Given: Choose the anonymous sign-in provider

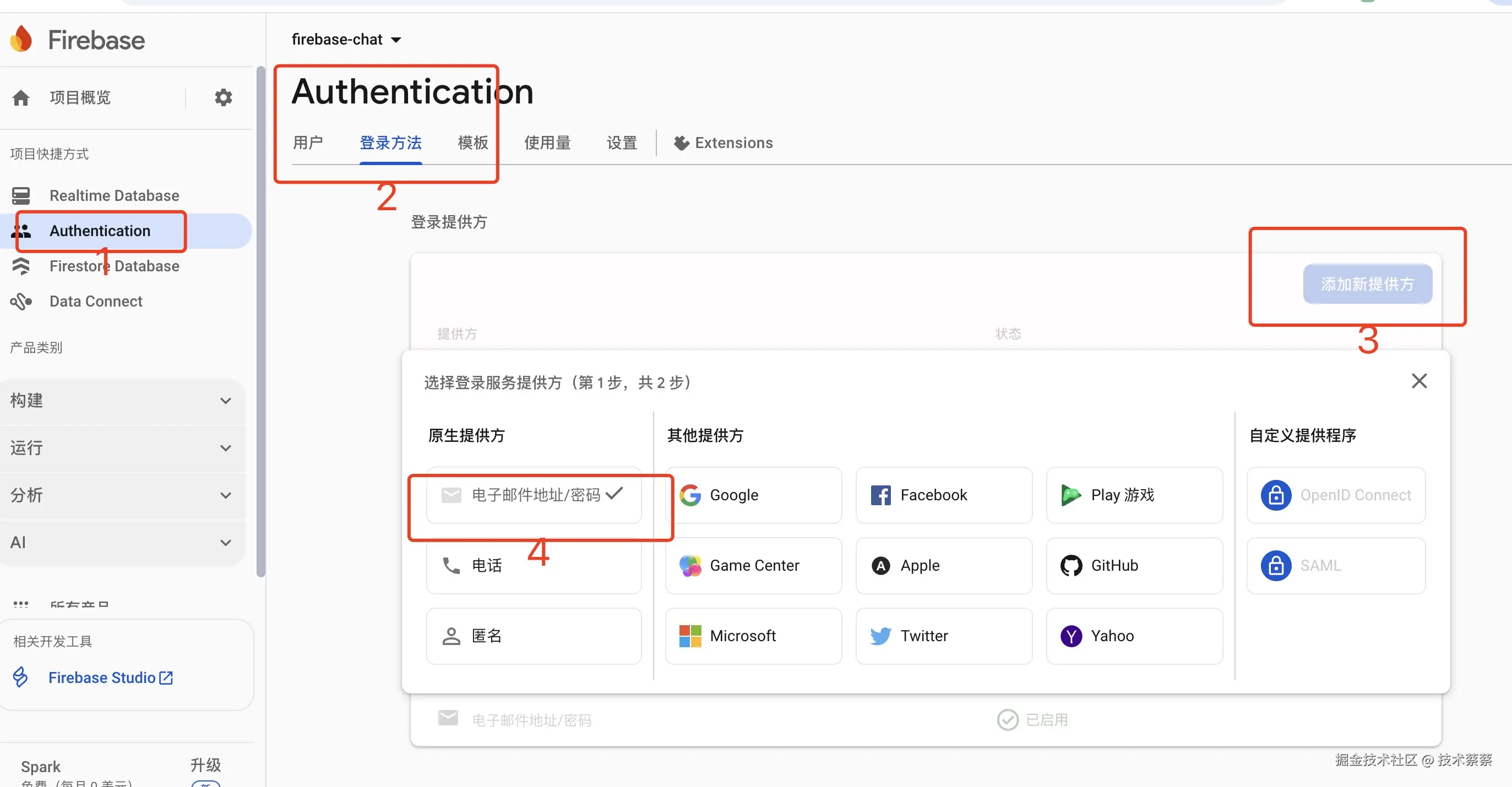Looking at the screenshot, I should (x=533, y=636).
